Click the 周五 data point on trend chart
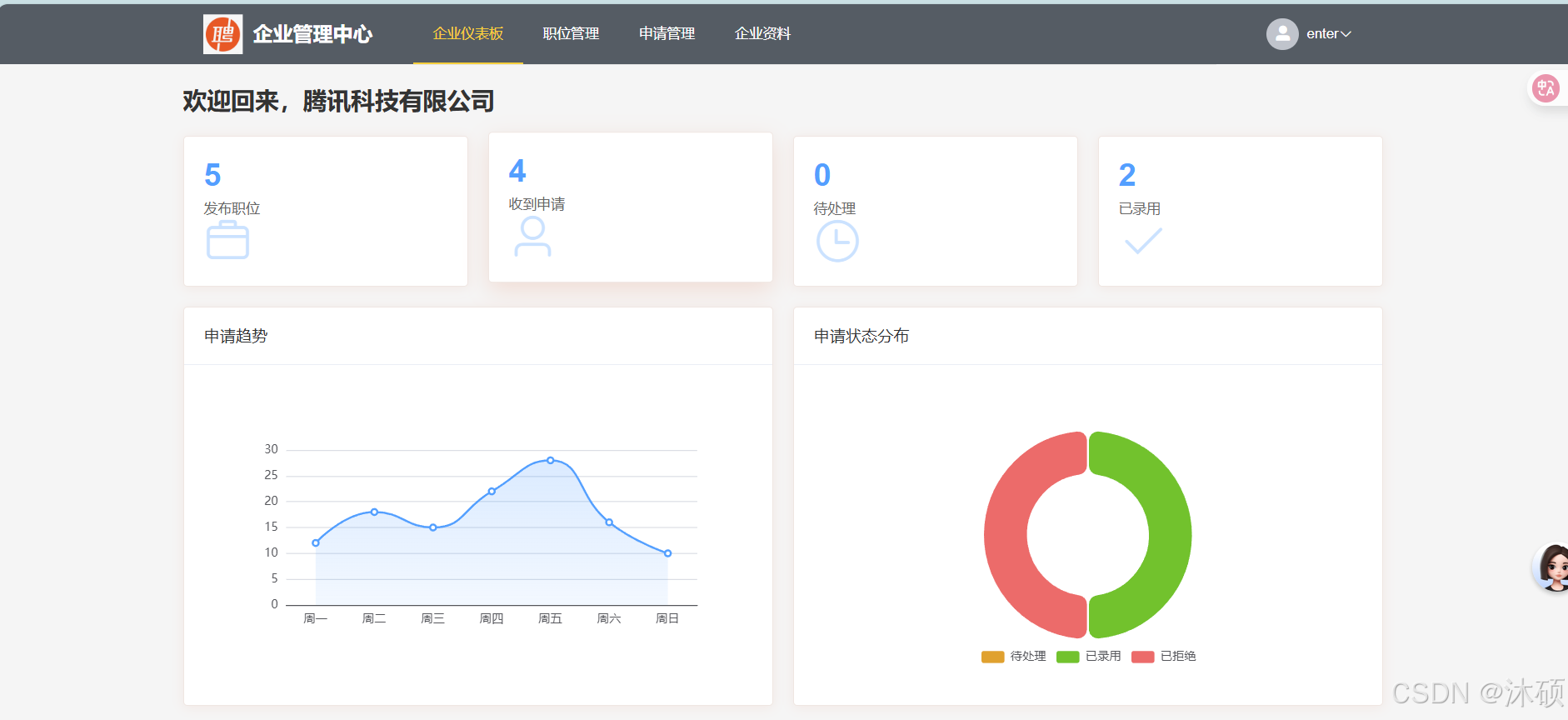Image resolution: width=1568 pixels, height=720 pixels. (x=551, y=460)
